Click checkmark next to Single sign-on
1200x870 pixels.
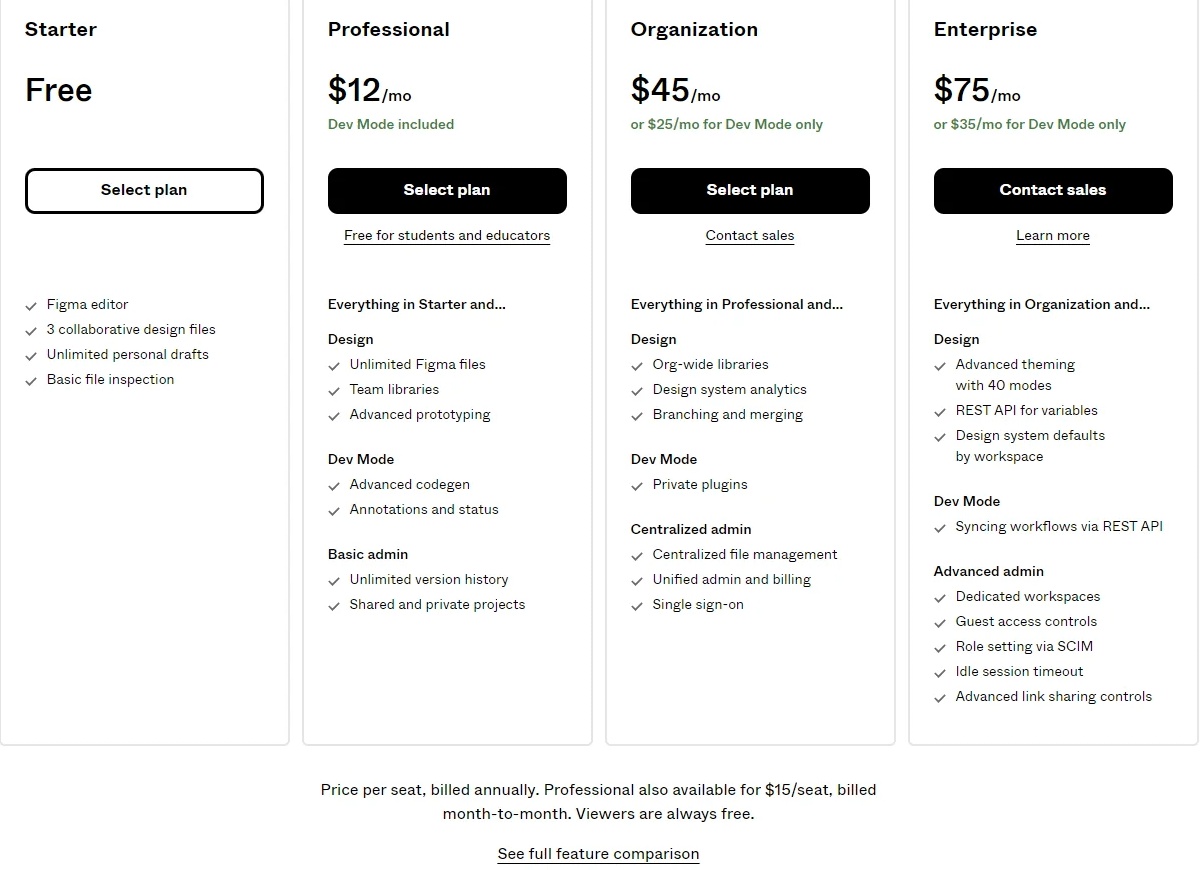(638, 605)
